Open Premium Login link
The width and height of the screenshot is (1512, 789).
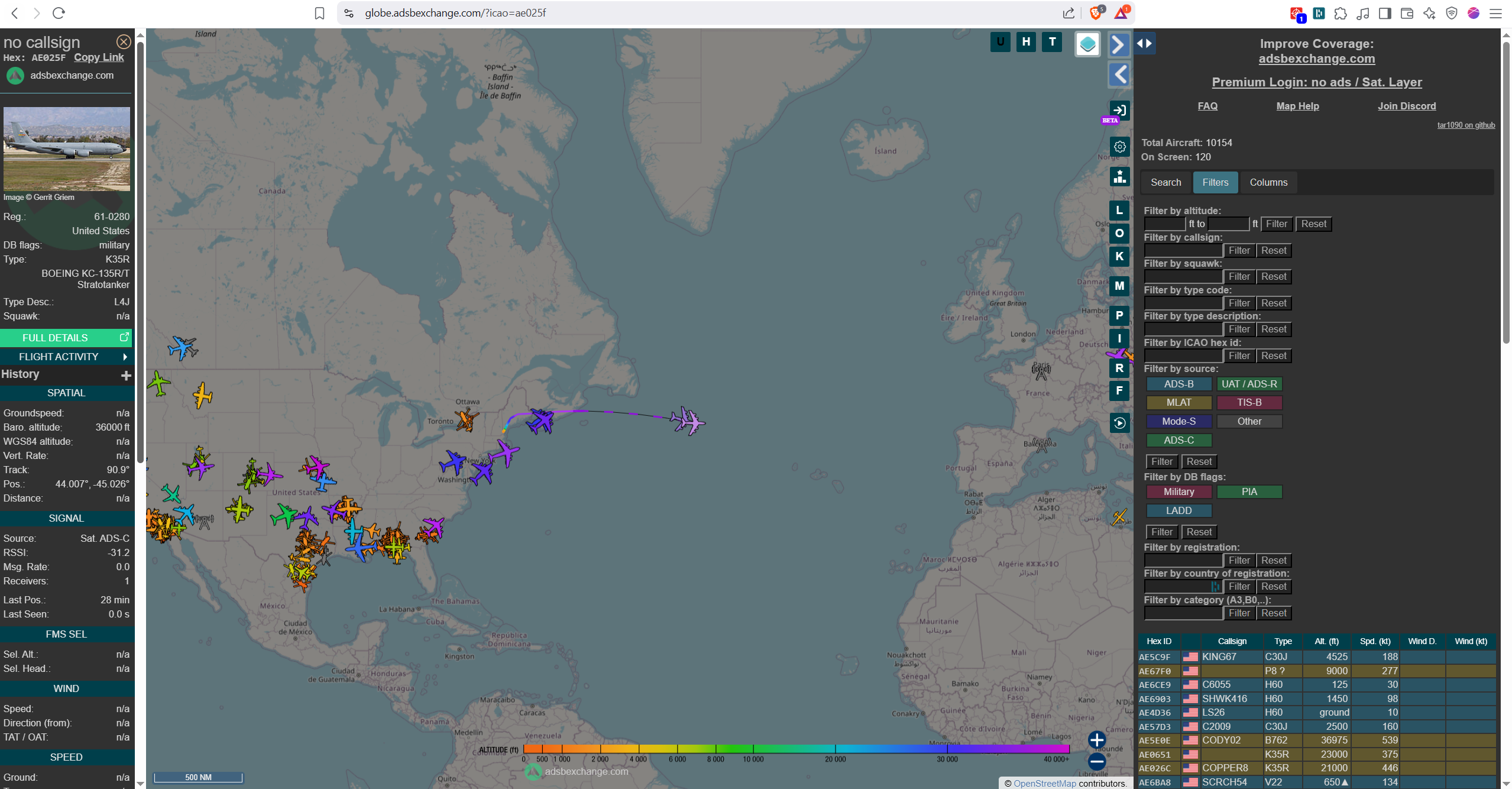[x=1317, y=82]
